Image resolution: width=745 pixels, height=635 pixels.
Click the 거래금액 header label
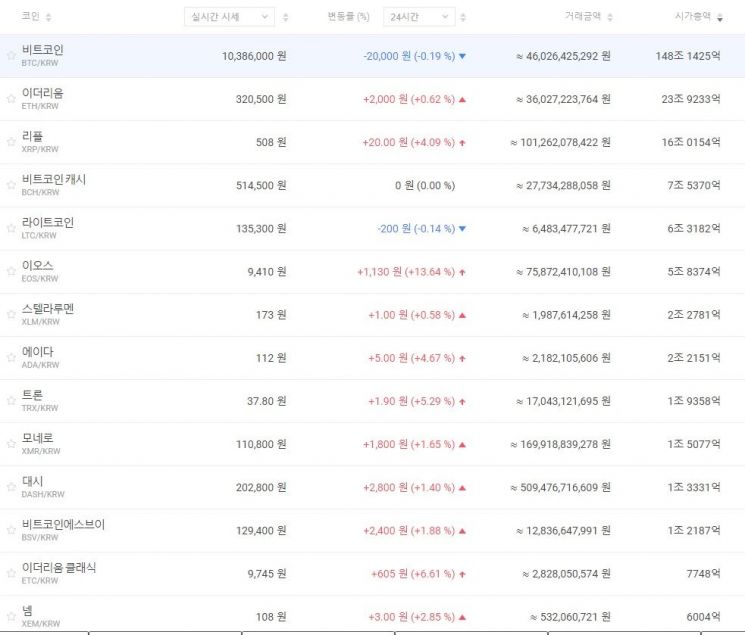583,17
